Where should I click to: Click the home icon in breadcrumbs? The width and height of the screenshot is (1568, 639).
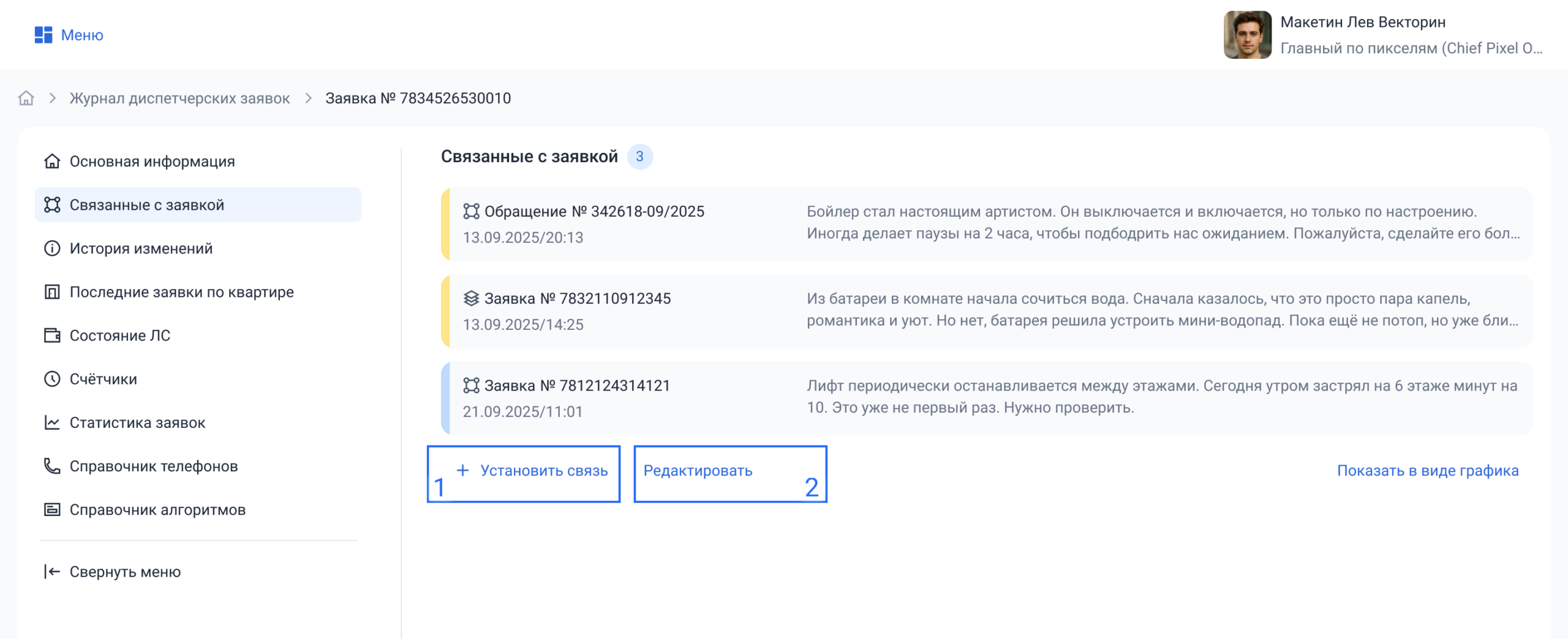click(x=26, y=98)
